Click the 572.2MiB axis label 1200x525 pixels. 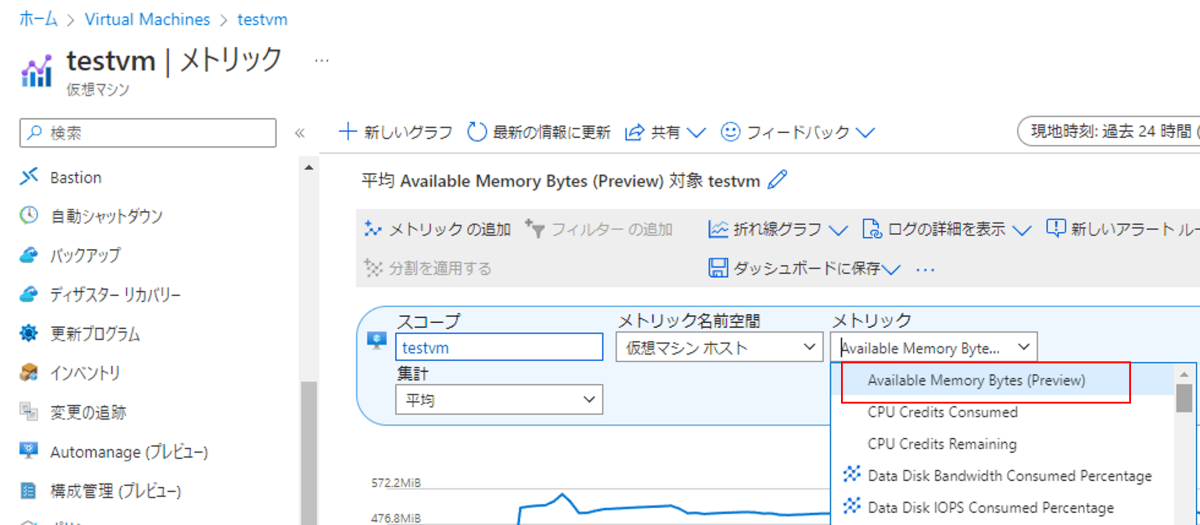coord(396,482)
